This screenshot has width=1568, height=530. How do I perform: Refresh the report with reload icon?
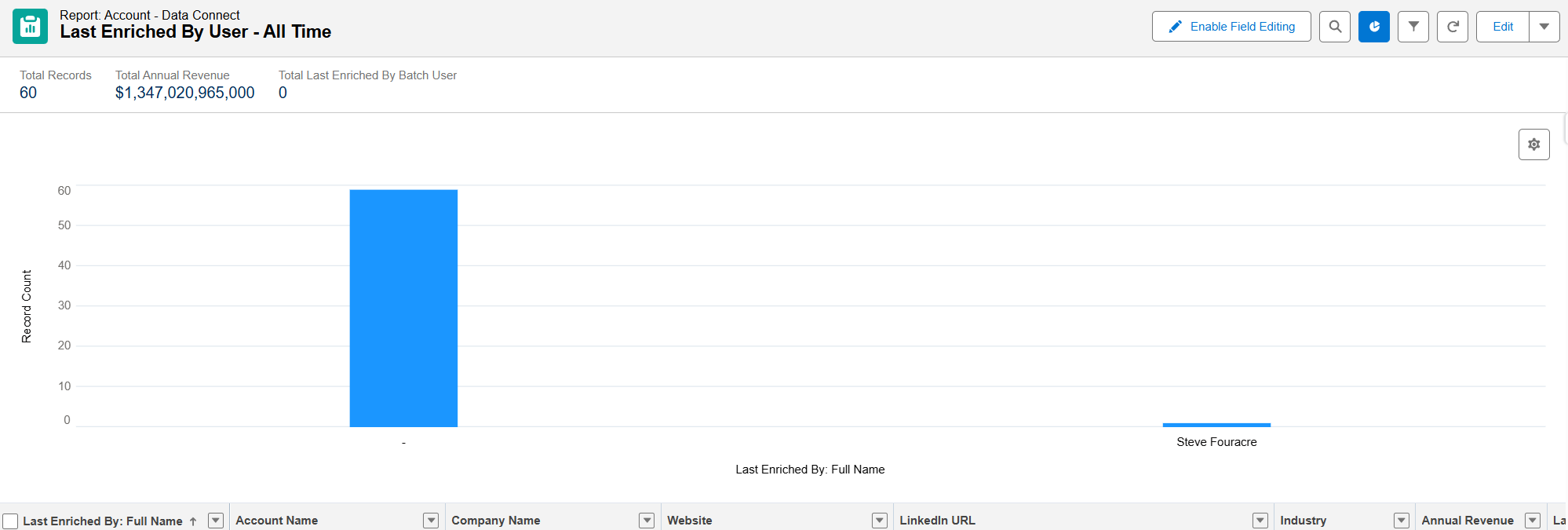pyautogui.click(x=1452, y=27)
